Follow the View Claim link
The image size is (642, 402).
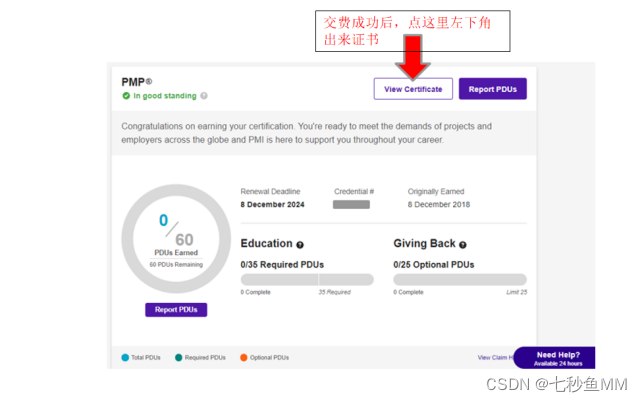click(495, 357)
